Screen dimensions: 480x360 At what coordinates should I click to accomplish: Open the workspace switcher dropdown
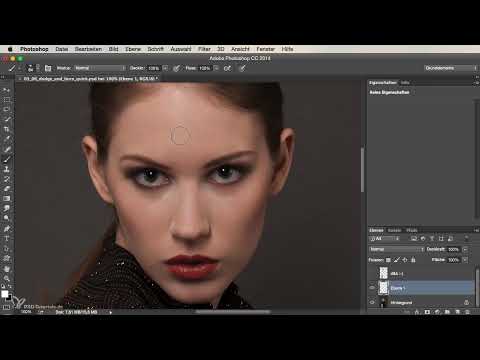coord(451,68)
